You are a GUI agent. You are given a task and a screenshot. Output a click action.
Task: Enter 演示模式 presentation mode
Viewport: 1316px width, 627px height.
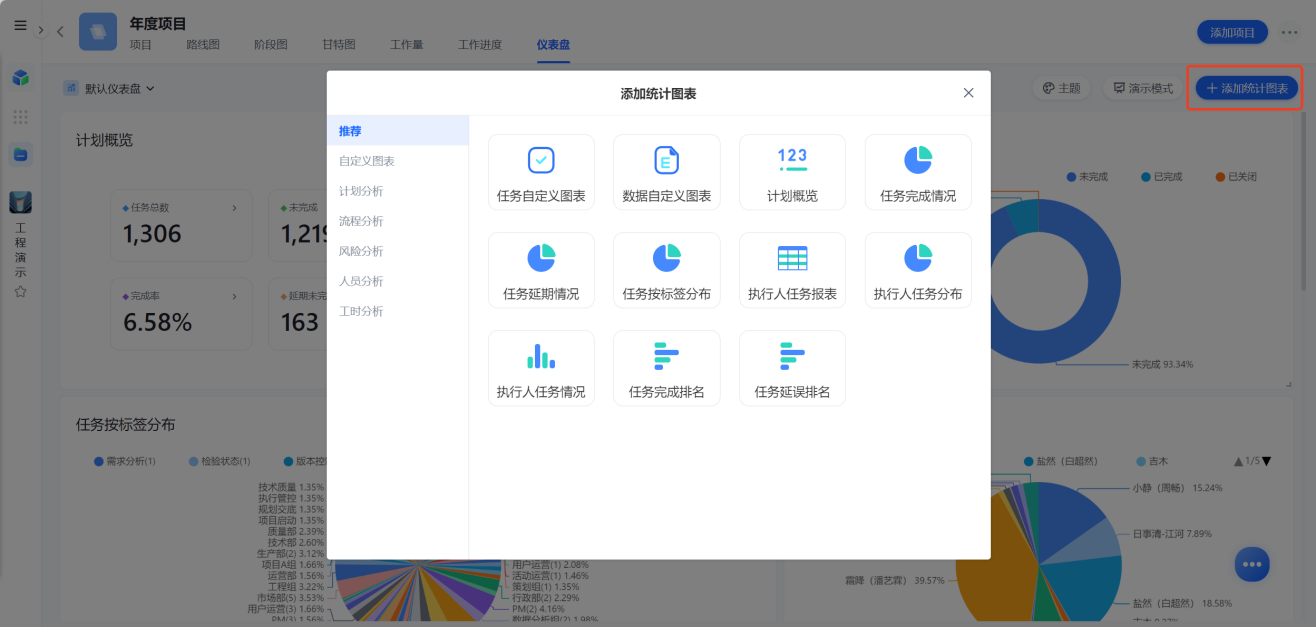[x=1143, y=88]
